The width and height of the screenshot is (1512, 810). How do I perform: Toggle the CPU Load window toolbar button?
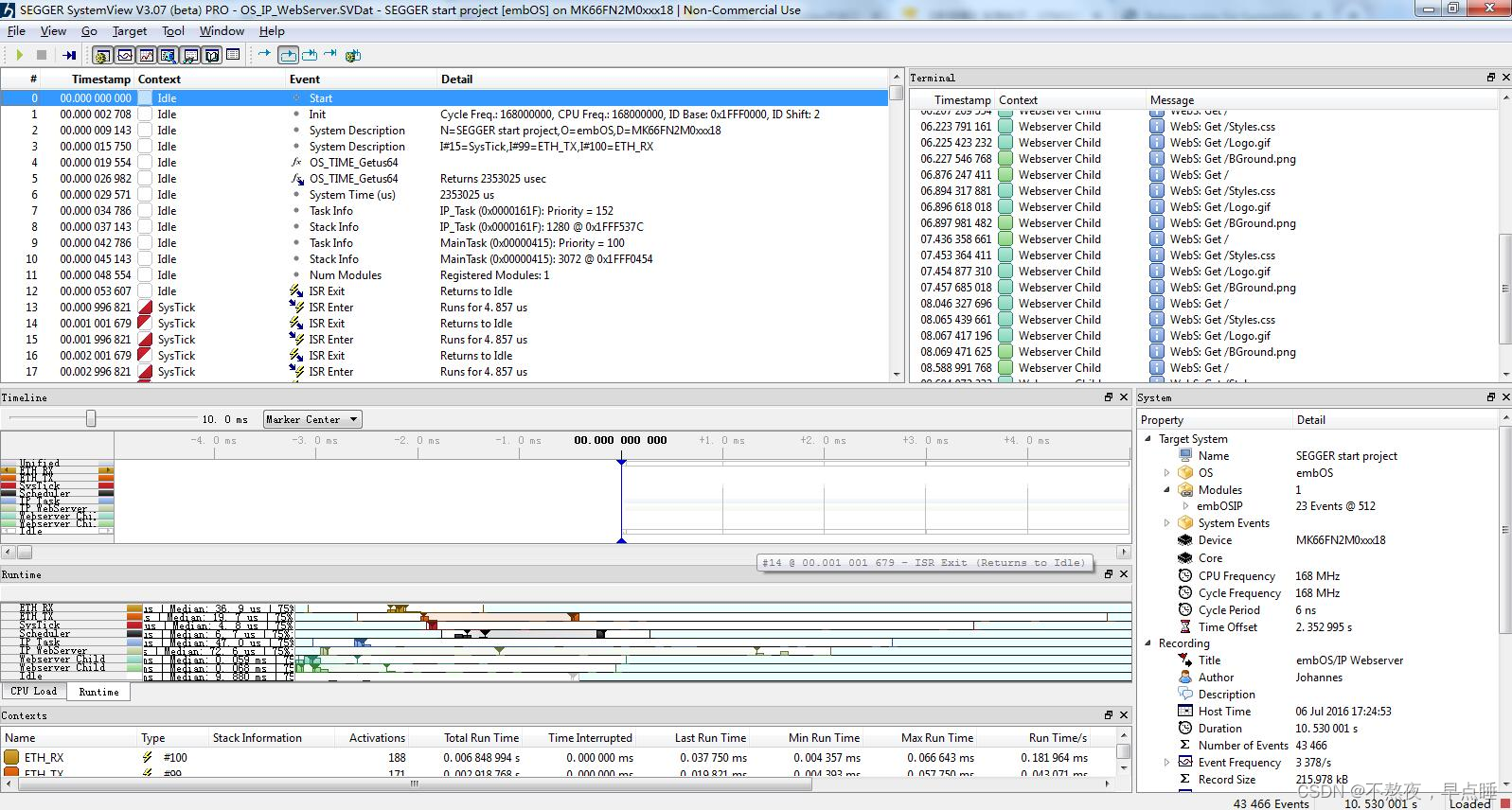[146, 56]
